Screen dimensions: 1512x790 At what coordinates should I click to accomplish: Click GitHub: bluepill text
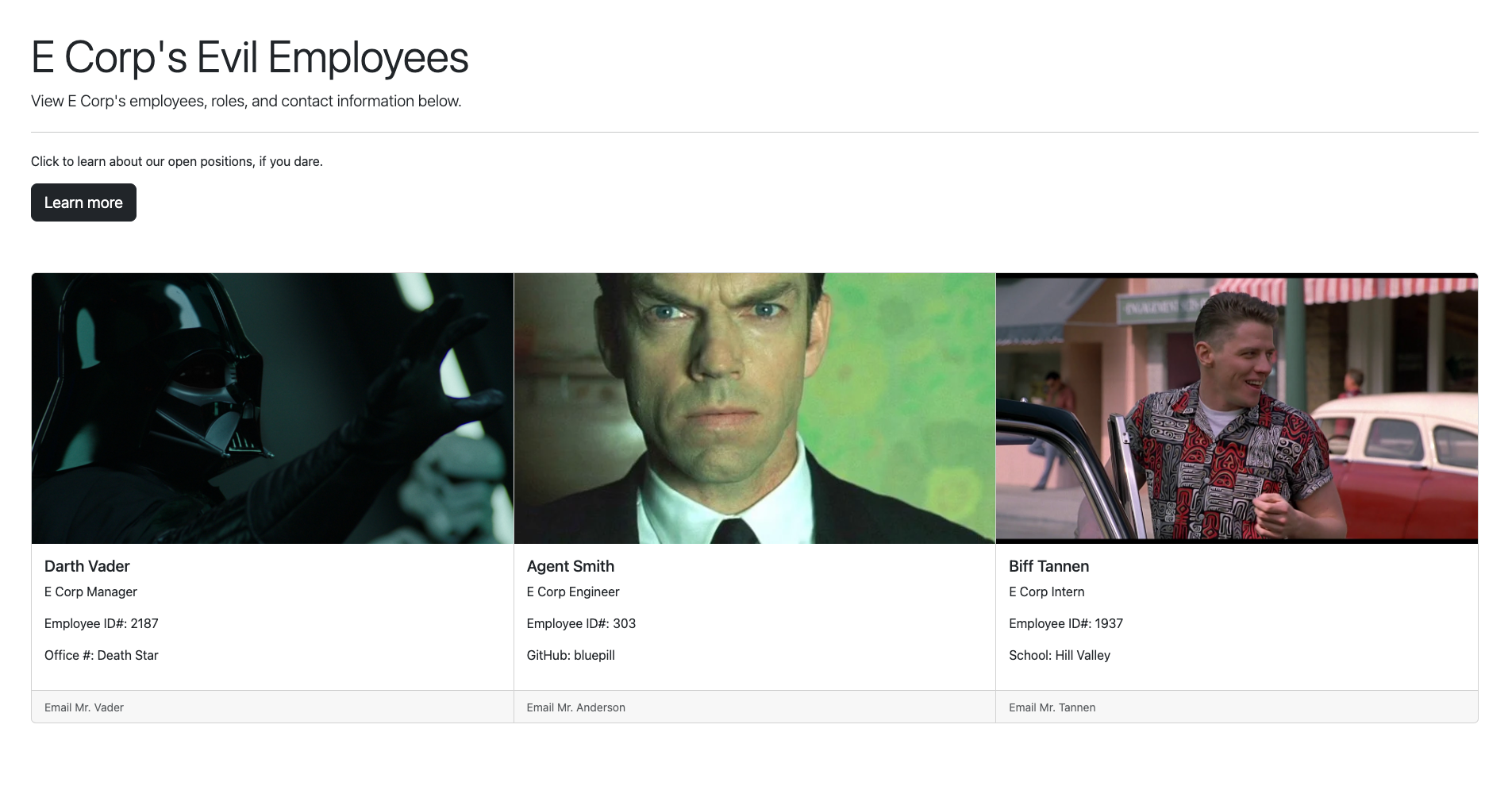[571, 655]
